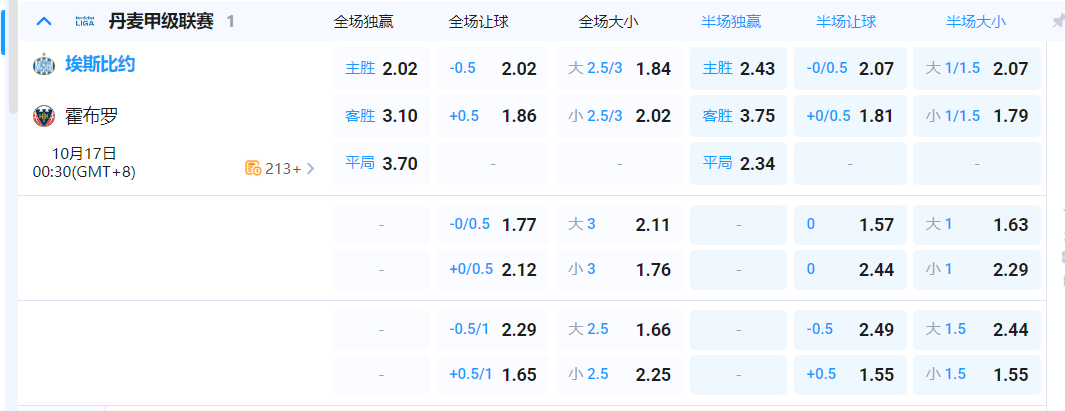Click the 半场独赢 column header

click(x=738, y=21)
